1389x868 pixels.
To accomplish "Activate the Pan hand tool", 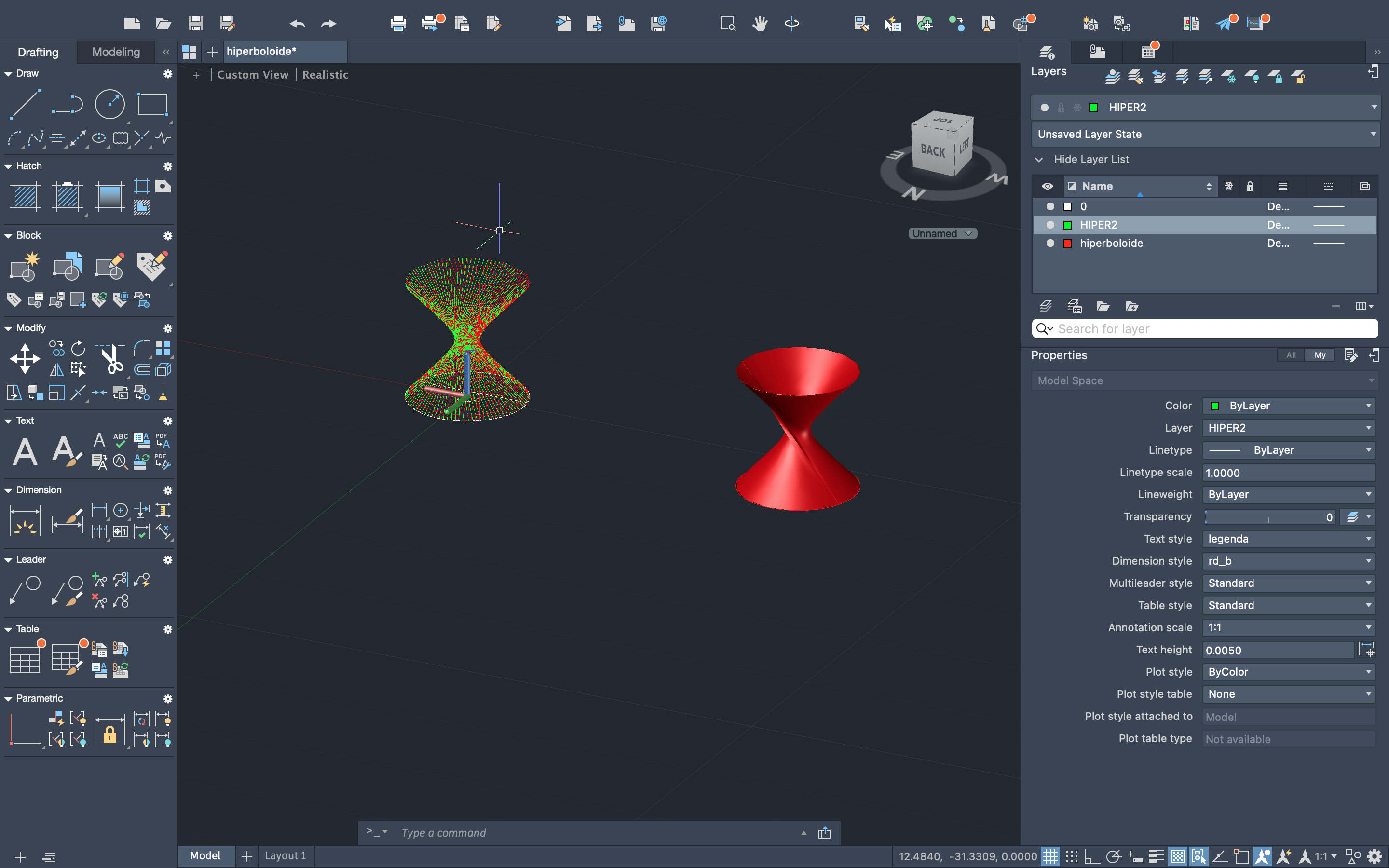I will coord(759,24).
